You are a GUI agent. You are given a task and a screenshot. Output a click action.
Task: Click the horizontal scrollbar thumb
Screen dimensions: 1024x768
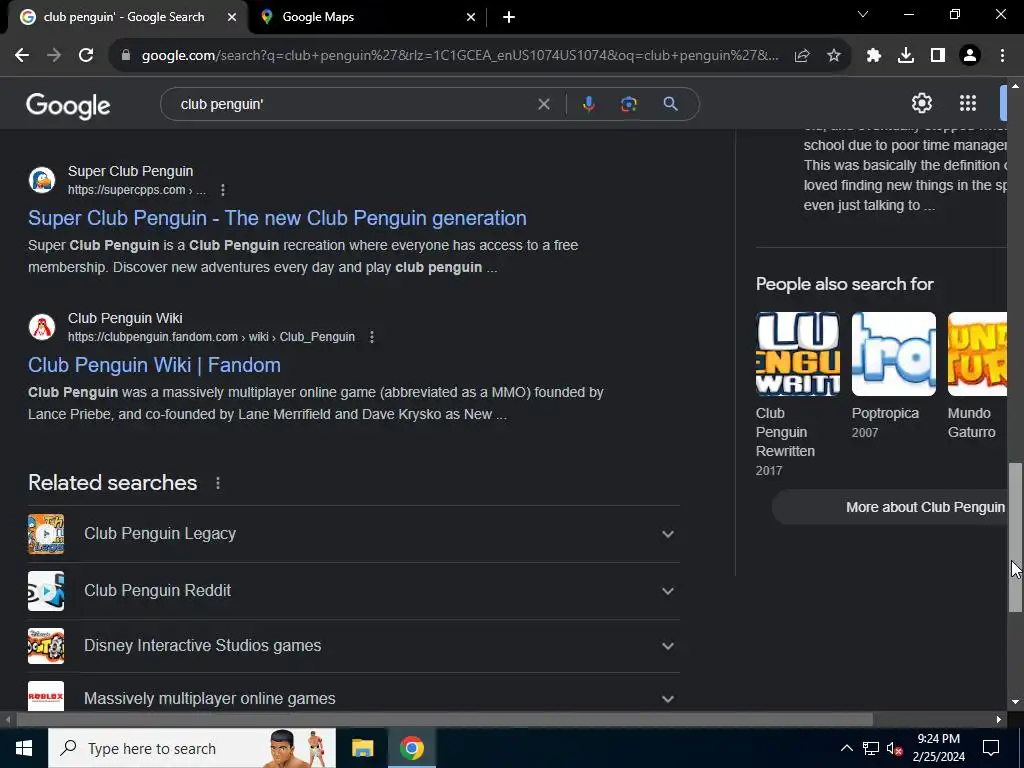click(x=444, y=720)
